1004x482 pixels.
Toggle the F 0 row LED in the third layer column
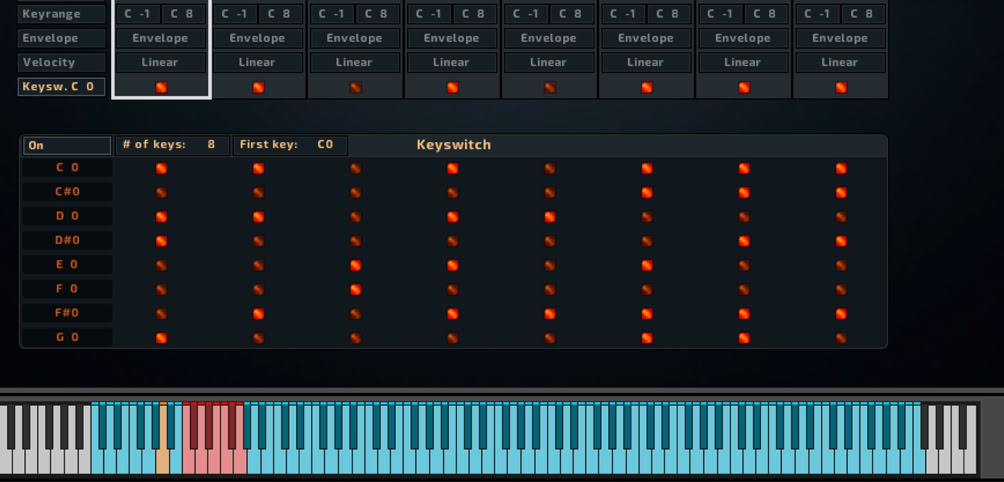pos(355,289)
